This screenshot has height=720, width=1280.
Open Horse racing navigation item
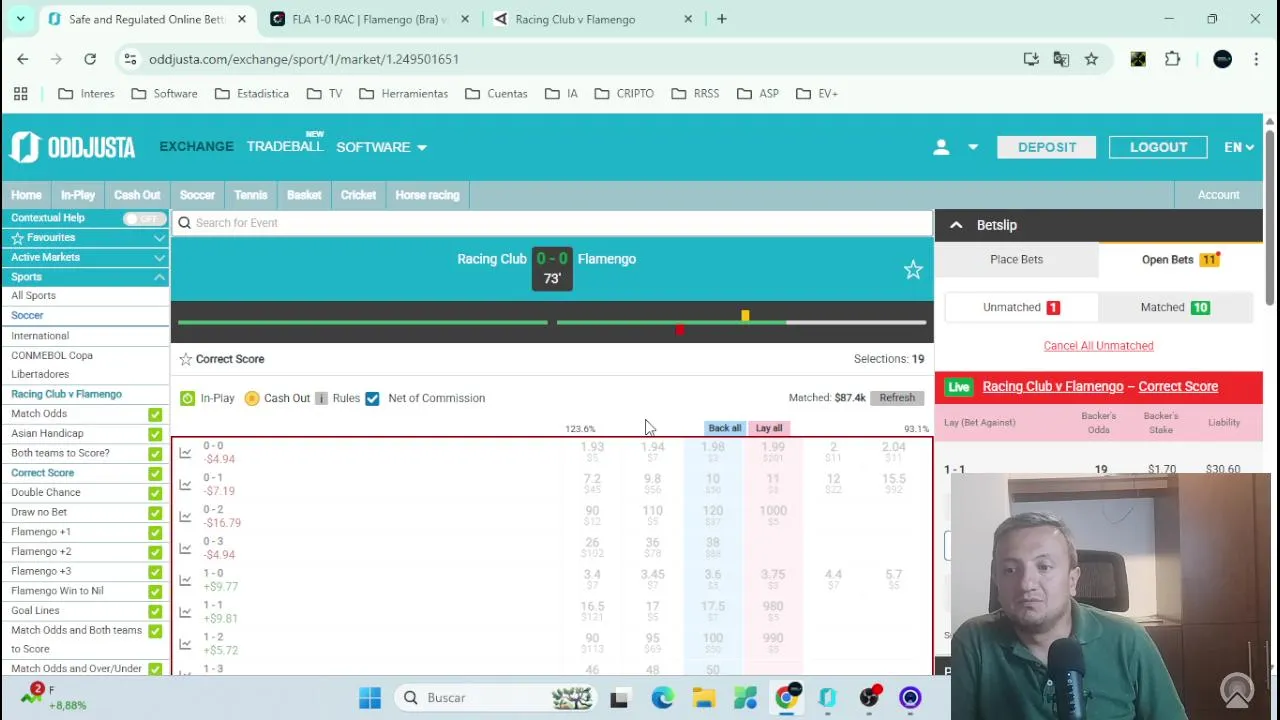pyautogui.click(x=427, y=195)
